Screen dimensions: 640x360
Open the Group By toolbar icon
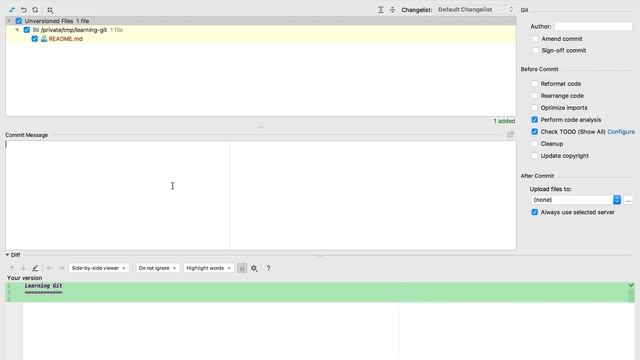50,10
